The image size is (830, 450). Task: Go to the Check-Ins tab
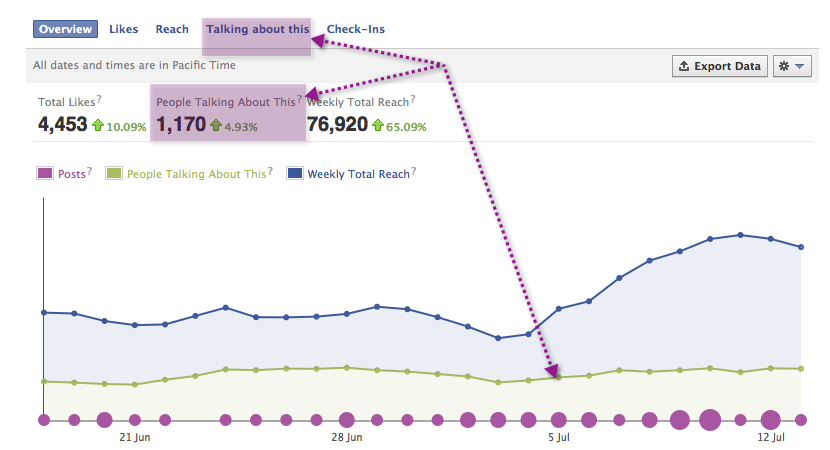coord(355,29)
